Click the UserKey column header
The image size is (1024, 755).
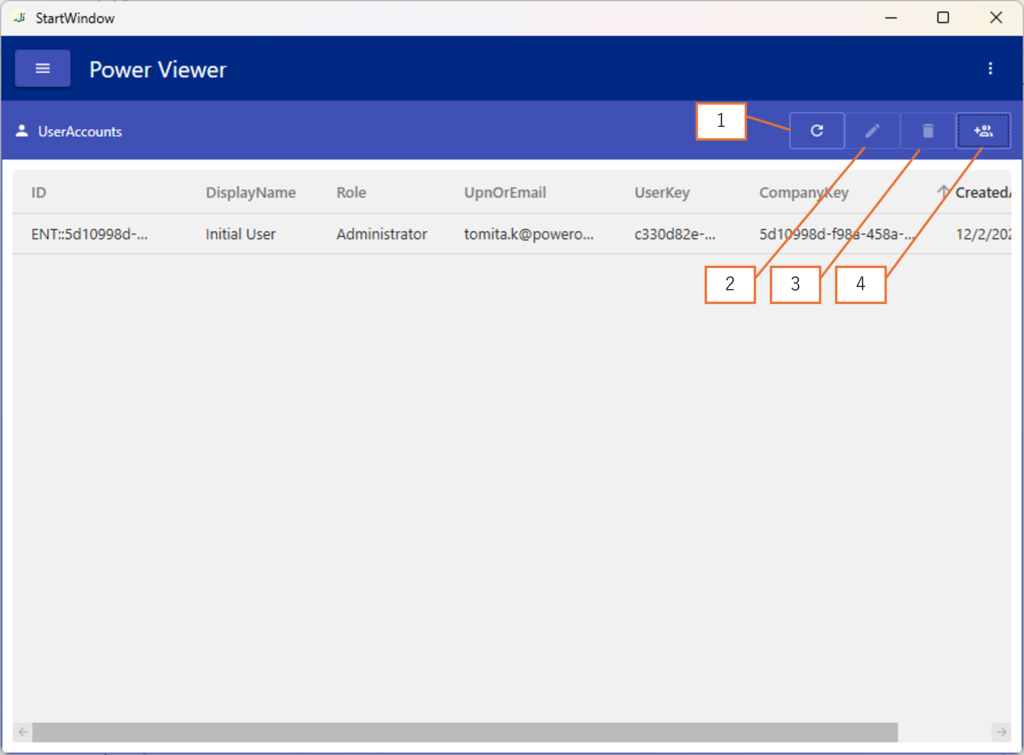coord(662,193)
